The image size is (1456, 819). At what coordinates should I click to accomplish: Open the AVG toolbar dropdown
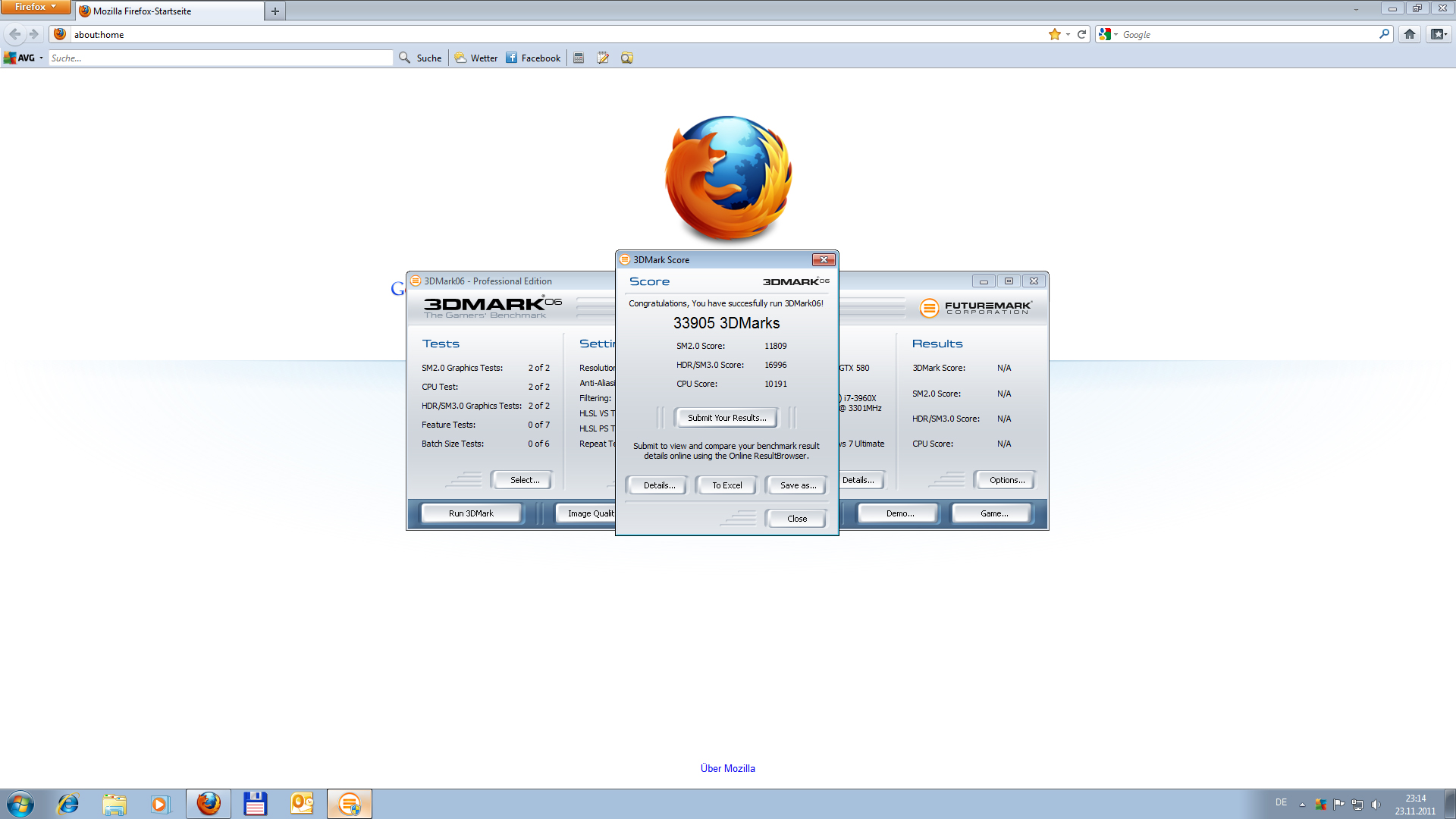click(x=41, y=58)
